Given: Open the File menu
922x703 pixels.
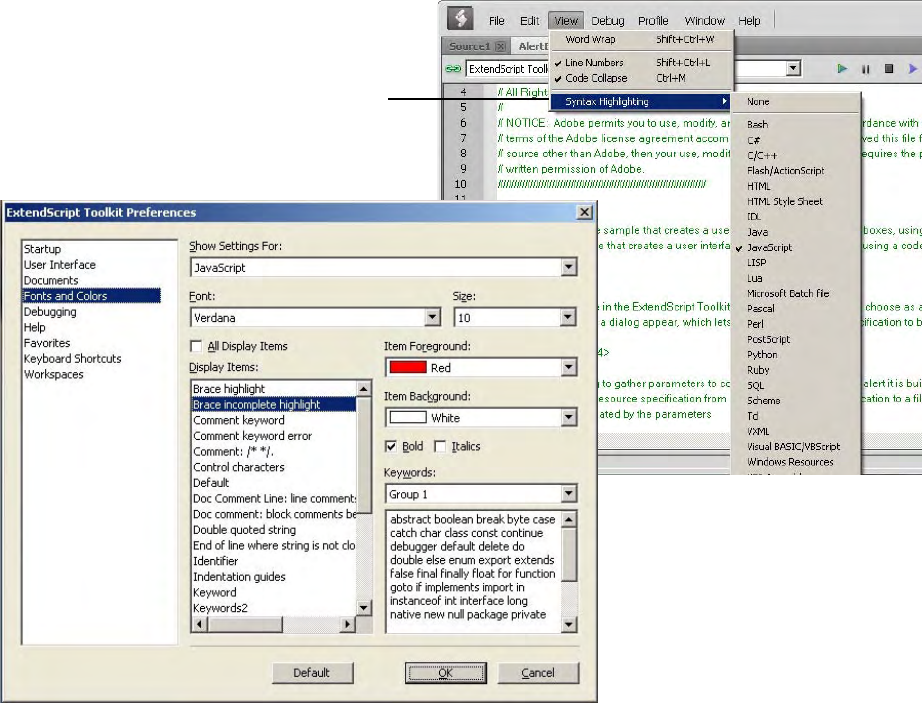Looking at the screenshot, I should (496, 21).
